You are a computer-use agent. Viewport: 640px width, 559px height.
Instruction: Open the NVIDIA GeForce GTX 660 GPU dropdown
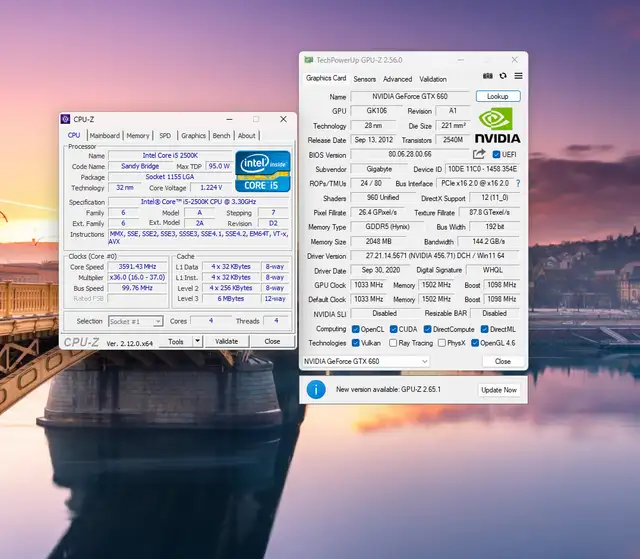365,361
